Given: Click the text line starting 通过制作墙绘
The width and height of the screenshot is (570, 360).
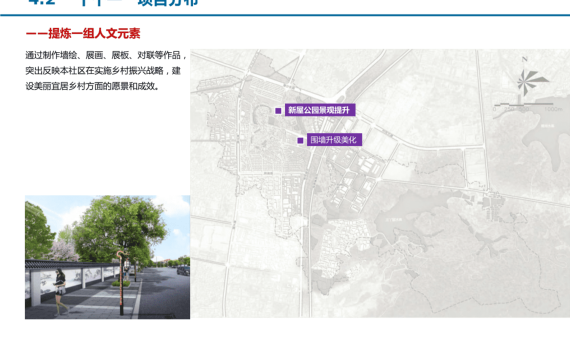Looking at the screenshot, I should [x=106, y=55].
